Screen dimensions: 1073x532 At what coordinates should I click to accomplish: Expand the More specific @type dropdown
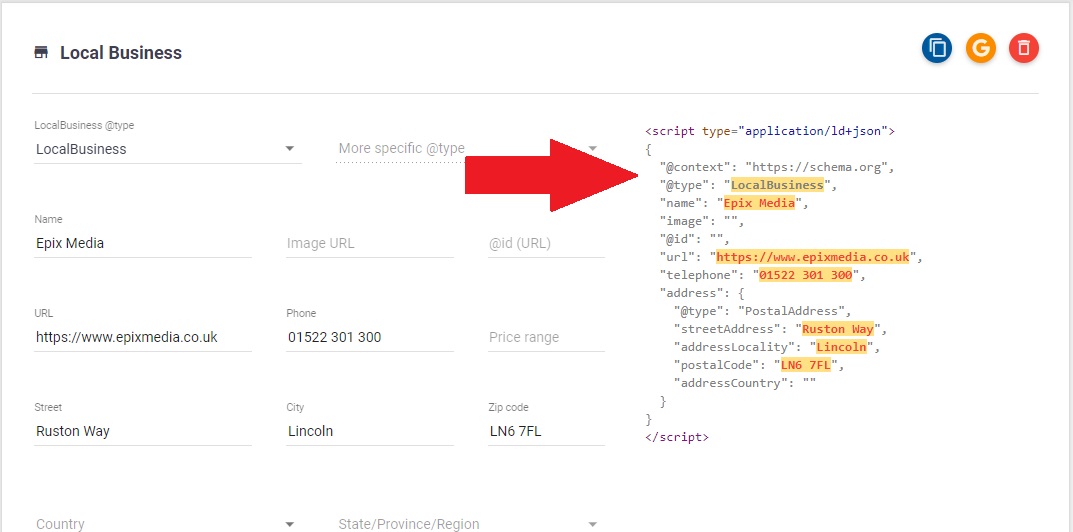coord(467,149)
